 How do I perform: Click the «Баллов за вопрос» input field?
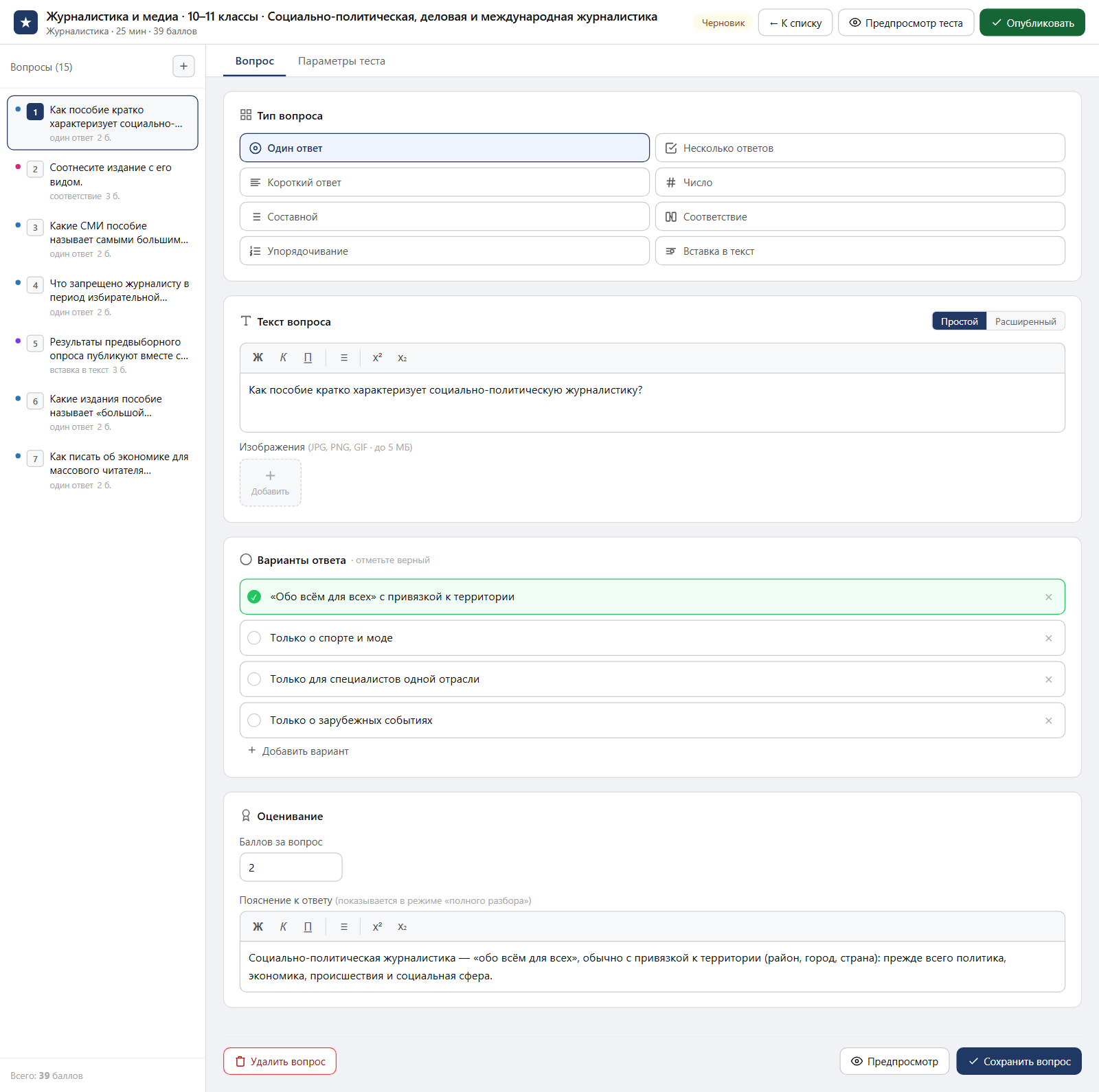[x=291, y=867]
